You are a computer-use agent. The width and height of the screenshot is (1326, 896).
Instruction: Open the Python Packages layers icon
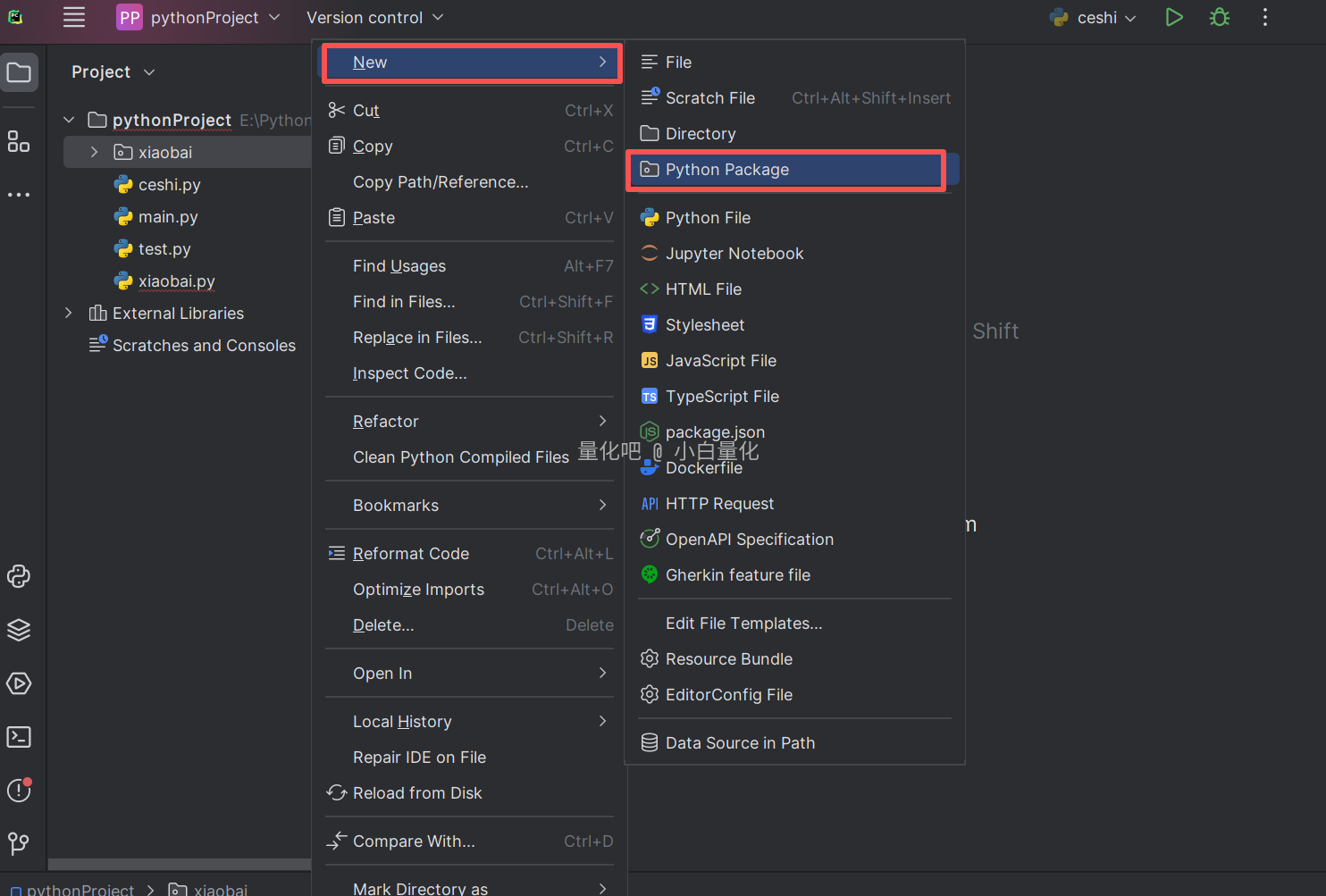pos(19,630)
